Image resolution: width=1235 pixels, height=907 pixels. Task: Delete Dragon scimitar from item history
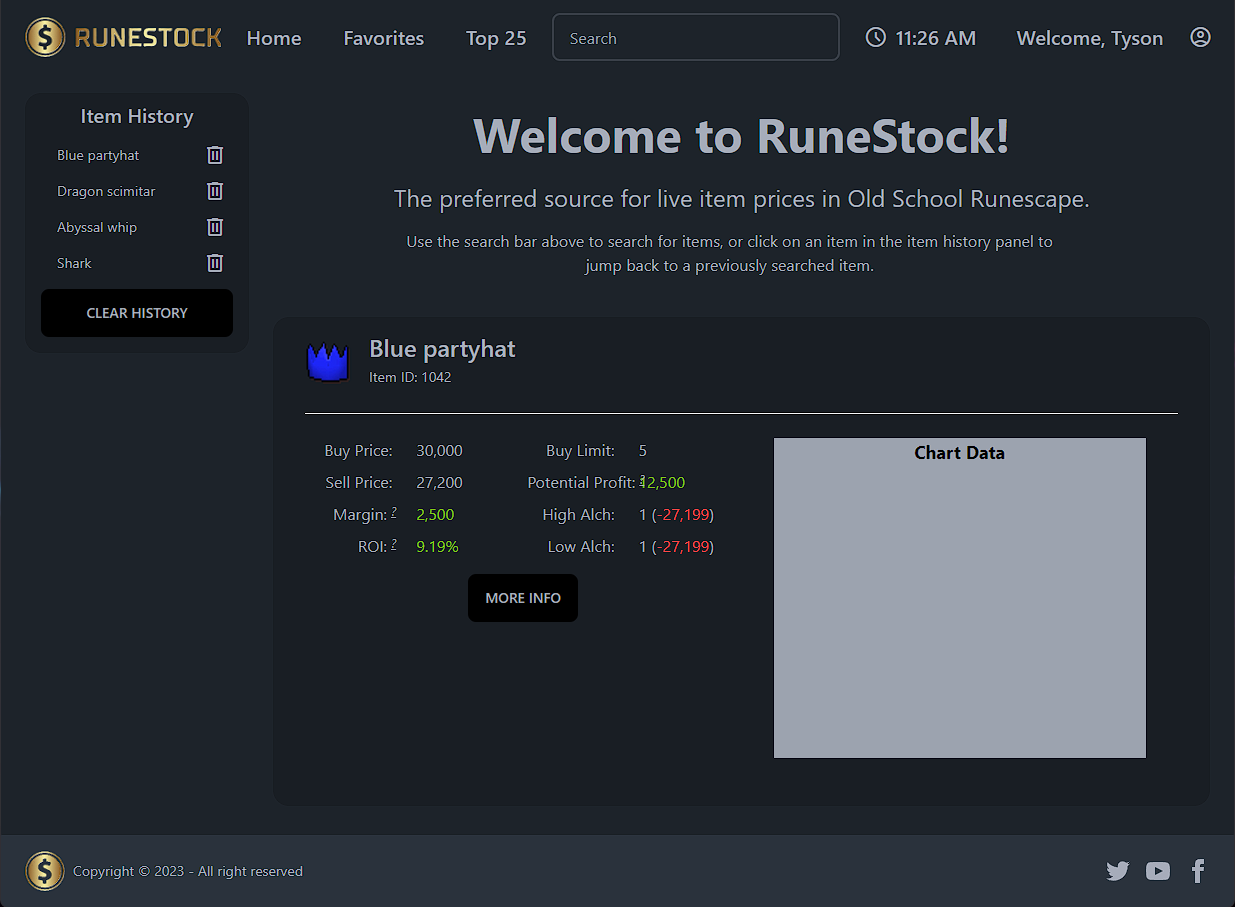tap(215, 191)
